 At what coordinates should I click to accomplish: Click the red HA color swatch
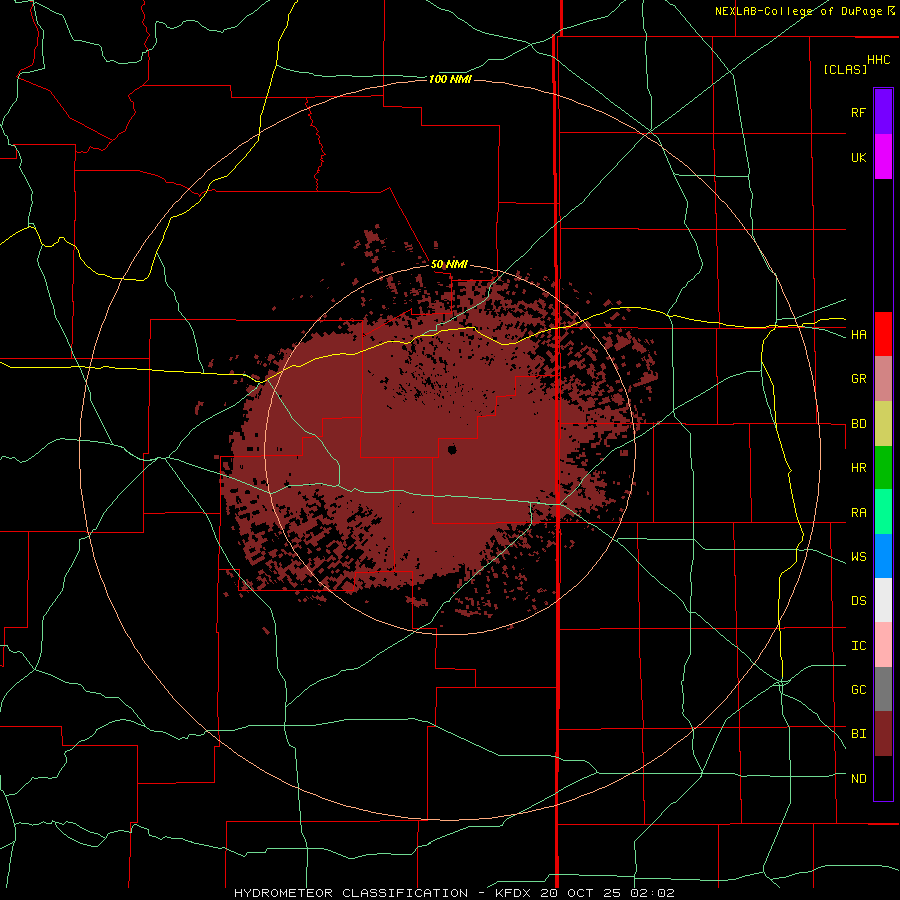point(883,334)
